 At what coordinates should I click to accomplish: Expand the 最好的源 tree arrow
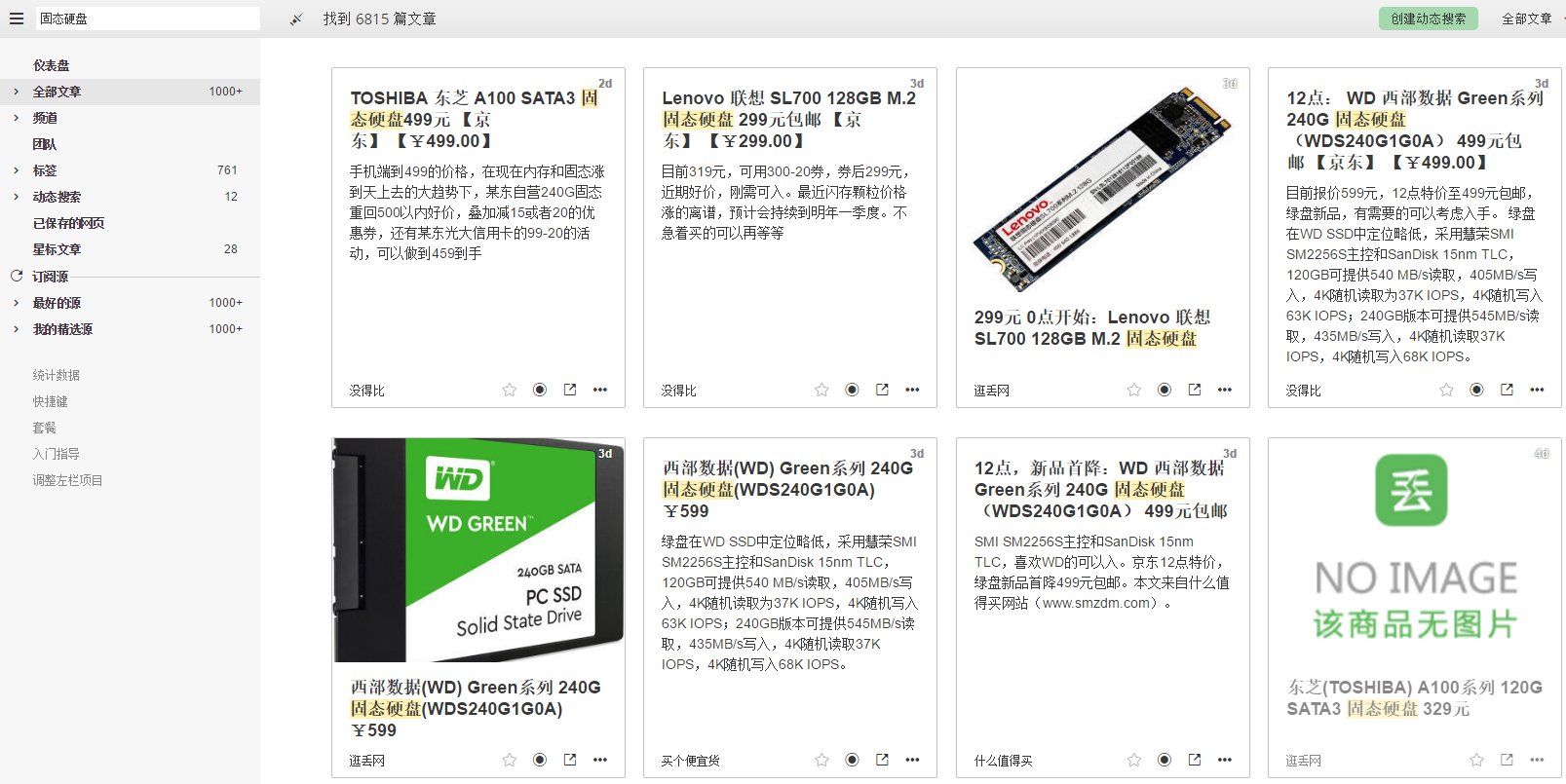pos(16,303)
